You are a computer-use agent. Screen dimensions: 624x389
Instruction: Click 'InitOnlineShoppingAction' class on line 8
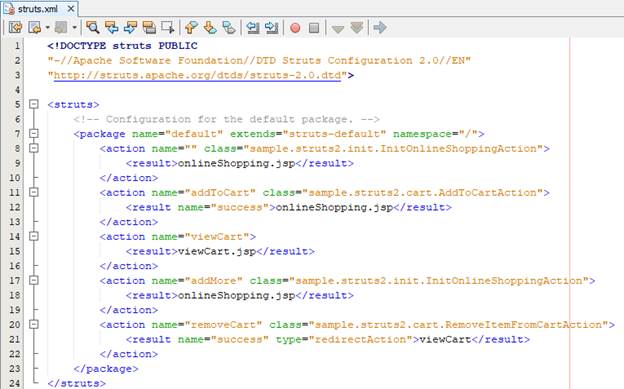(x=458, y=149)
